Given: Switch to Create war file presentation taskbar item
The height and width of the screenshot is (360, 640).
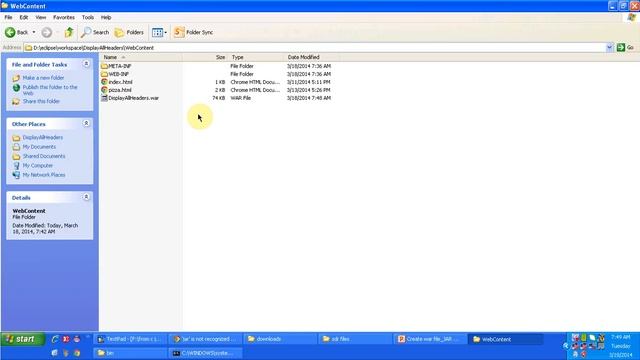Looking at the screenshot, I should click(x=429, y=339).
